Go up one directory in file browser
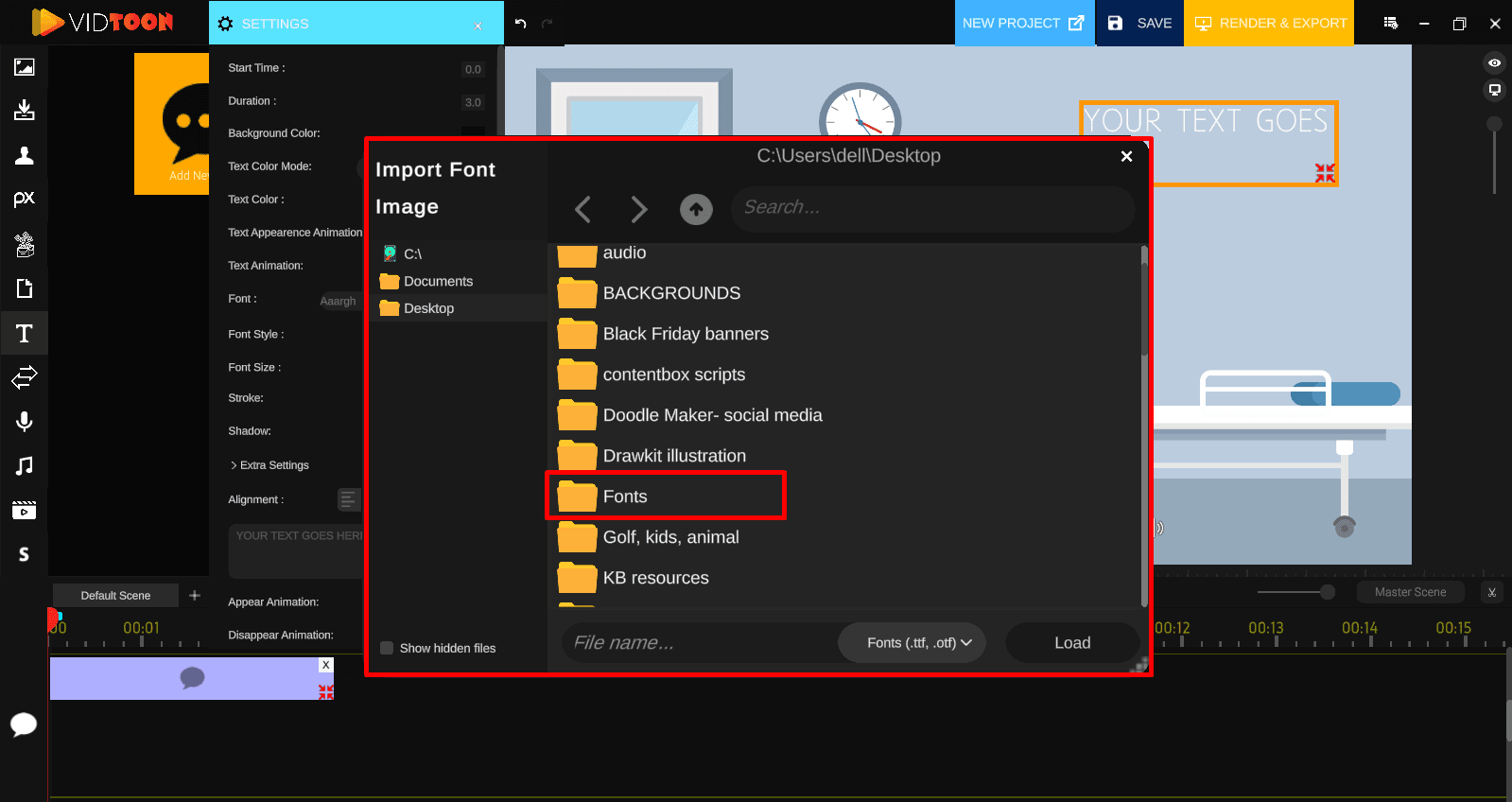The width and height of the screenshot is (1512, 802). coord(696,209)
